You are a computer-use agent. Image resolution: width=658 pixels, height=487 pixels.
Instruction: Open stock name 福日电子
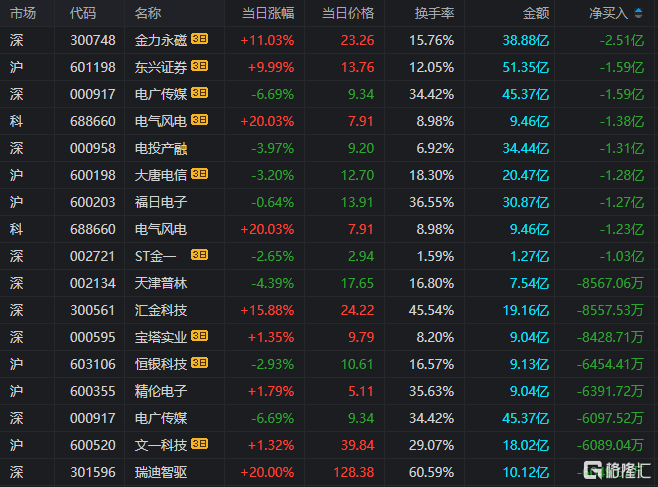coord(161,202)
